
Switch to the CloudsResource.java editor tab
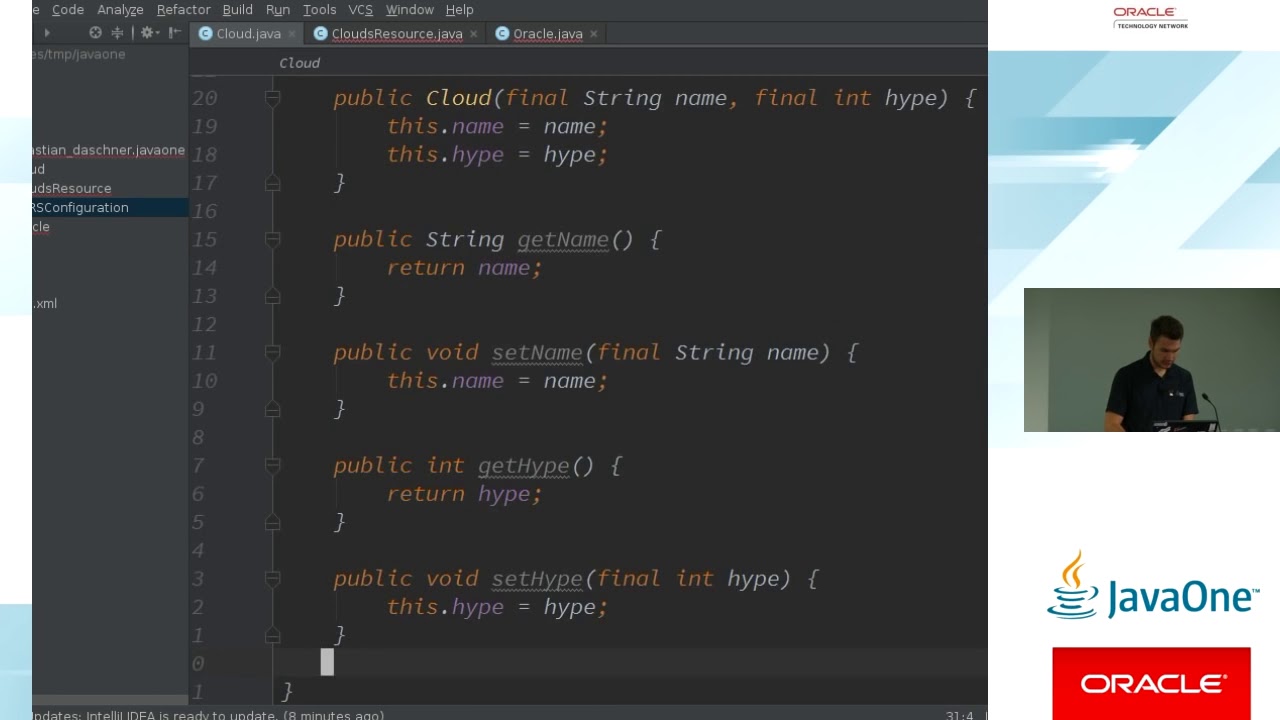397,33
